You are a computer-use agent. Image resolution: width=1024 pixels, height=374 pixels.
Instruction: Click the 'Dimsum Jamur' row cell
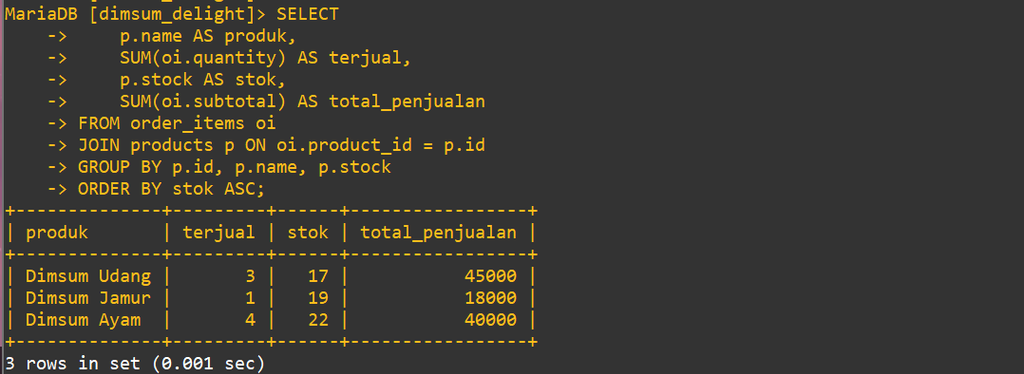(x=88, y=298)
